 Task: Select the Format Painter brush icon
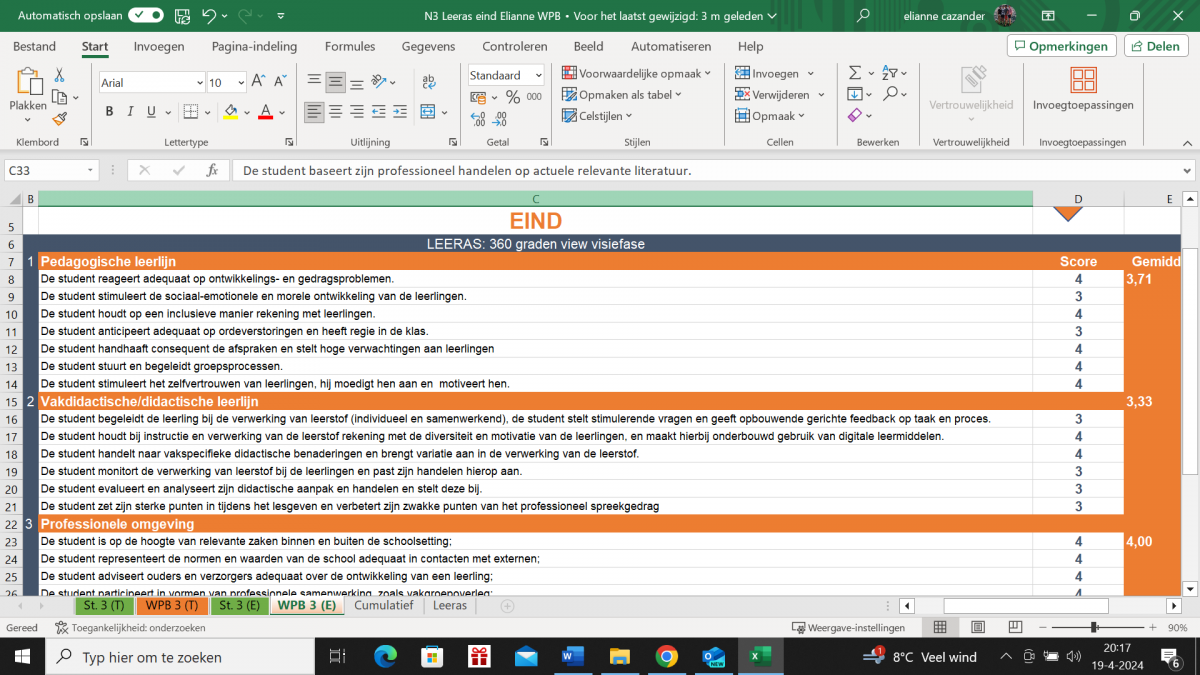tap(59, 118)
